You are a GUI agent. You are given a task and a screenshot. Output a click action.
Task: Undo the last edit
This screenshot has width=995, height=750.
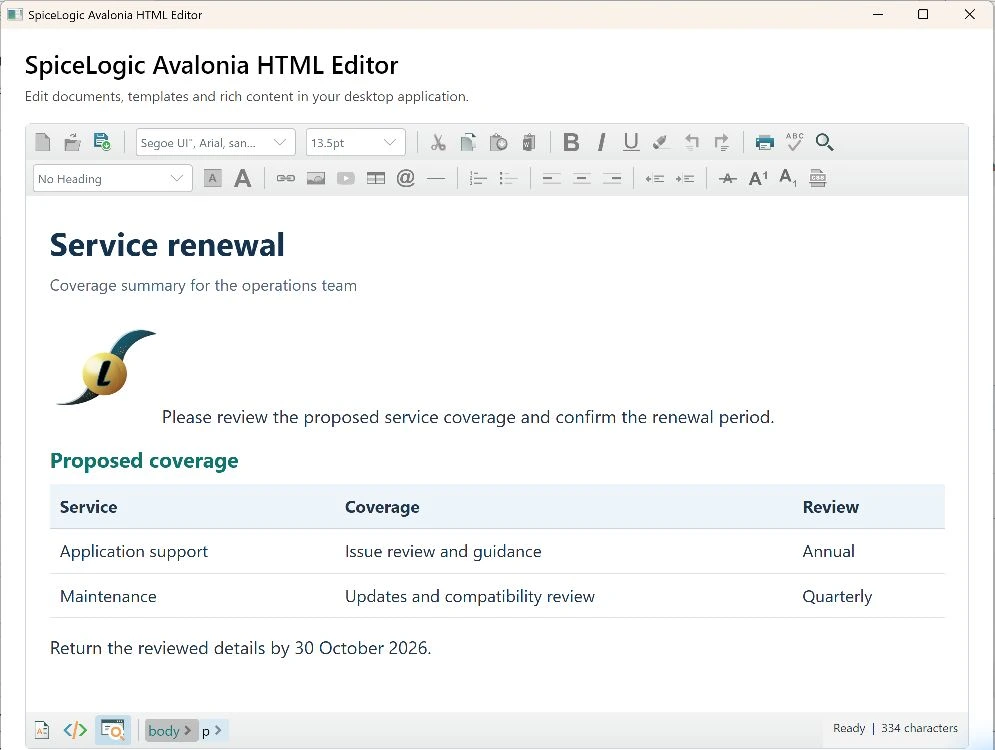tap(691, 142)
